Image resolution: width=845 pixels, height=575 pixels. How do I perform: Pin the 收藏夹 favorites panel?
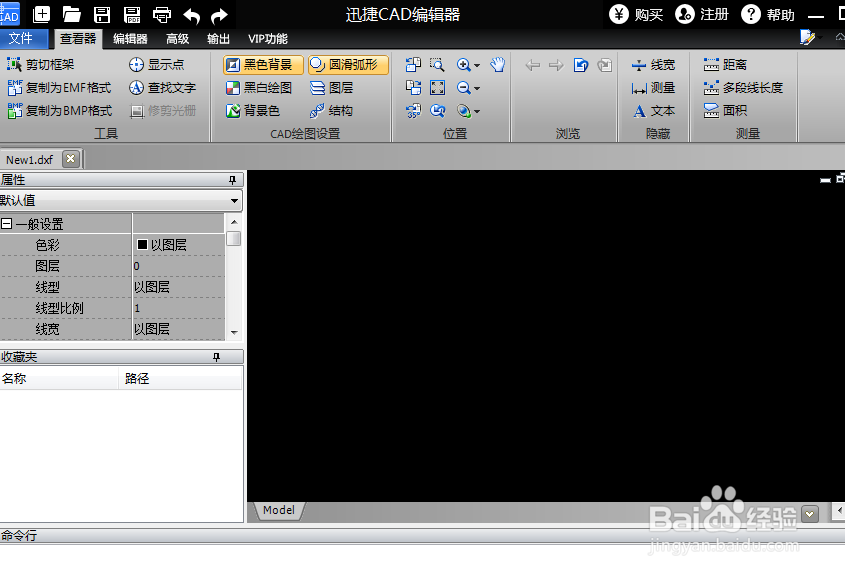(x=216, y=357)
